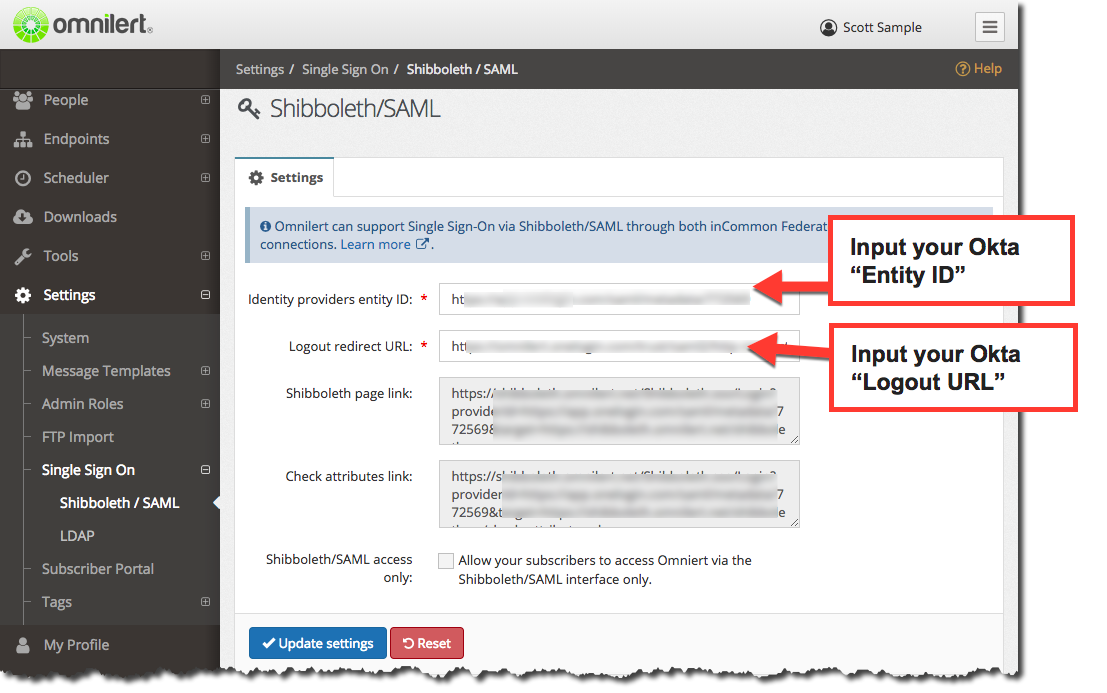Screen dimensions: 1107x693
Task: Click the Omnilert logo
Action: click(x=83, y=25)
